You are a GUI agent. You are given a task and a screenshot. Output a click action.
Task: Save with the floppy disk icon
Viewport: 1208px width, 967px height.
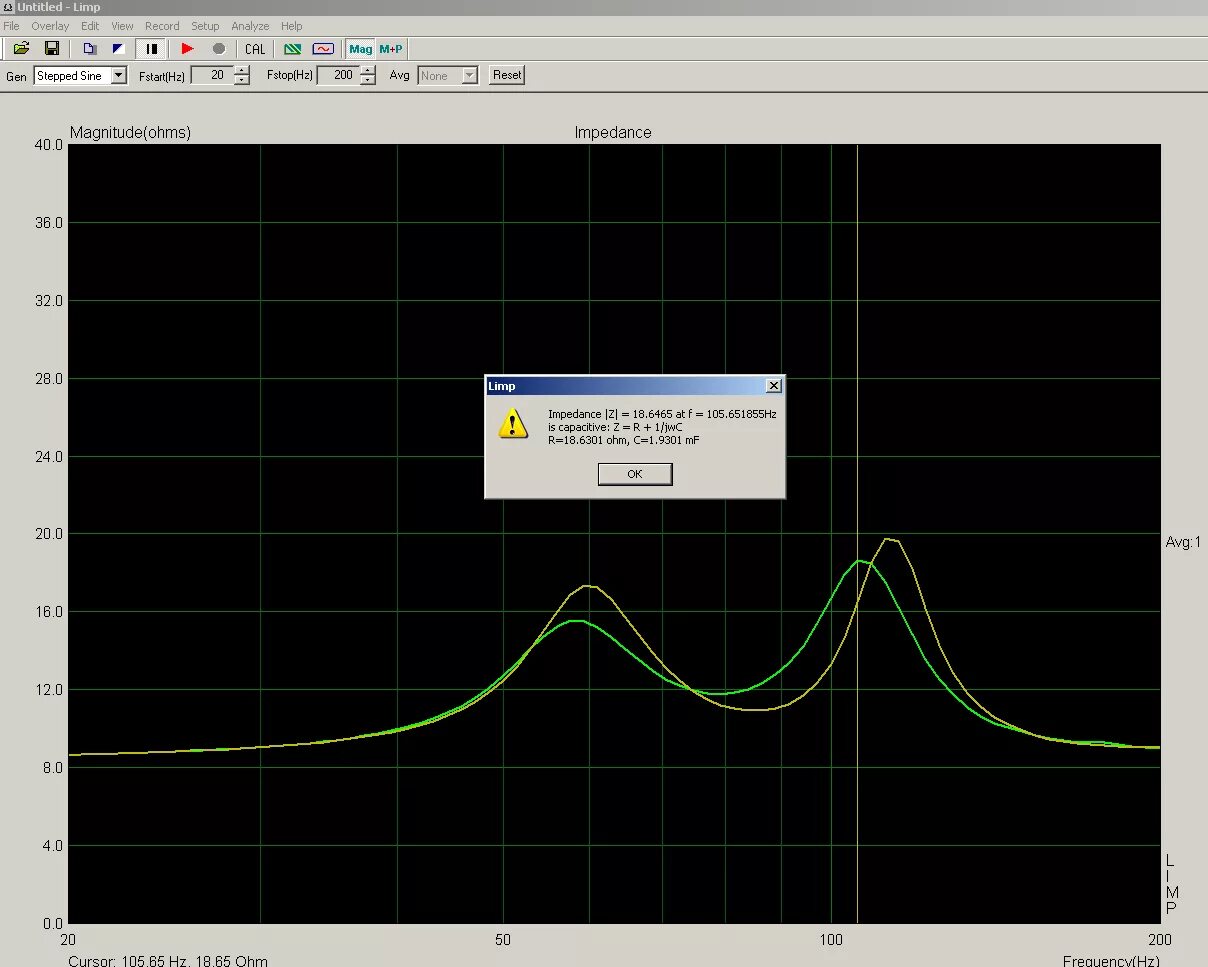coord(52,48)
